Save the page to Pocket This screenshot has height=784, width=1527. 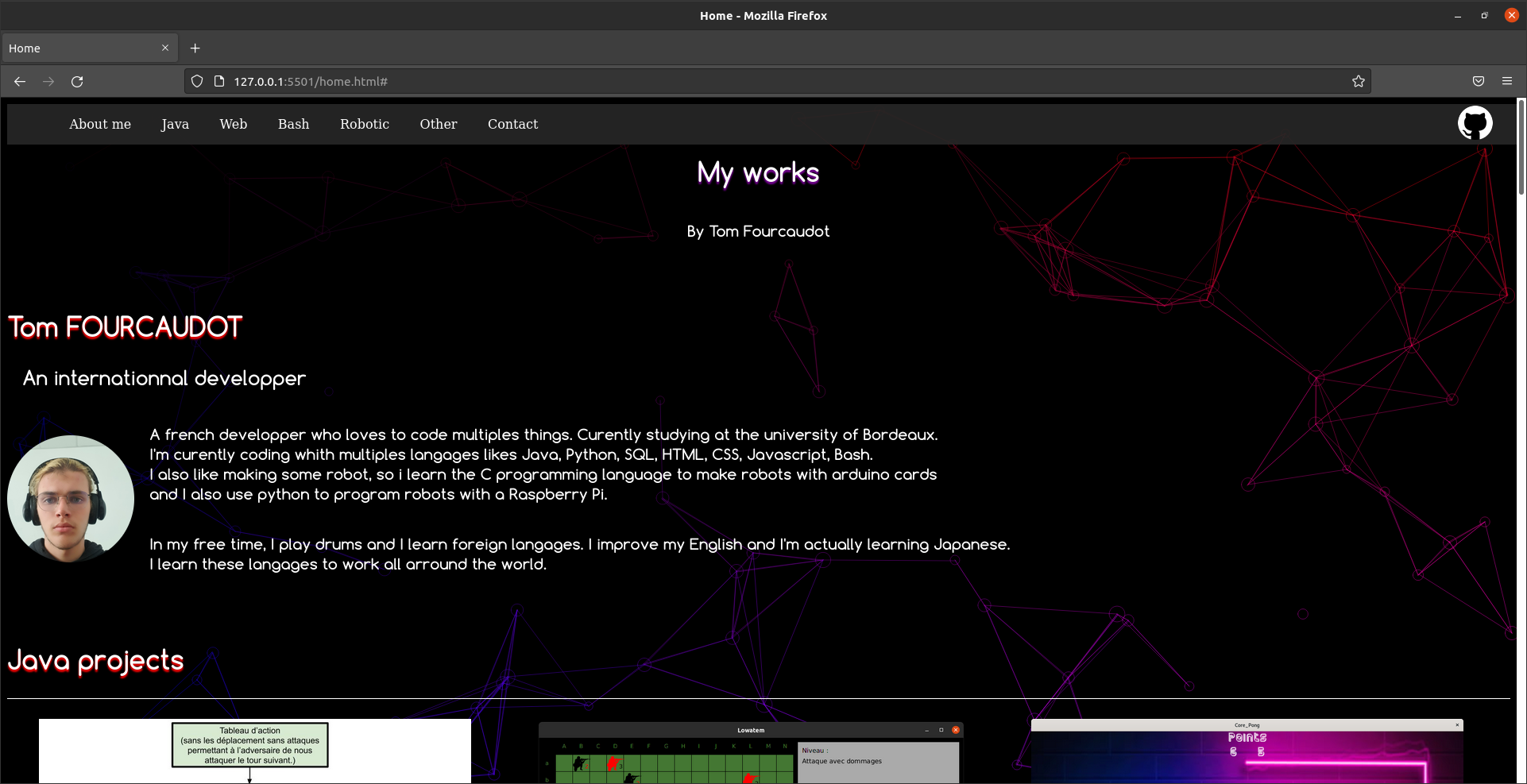point(1478,80)
